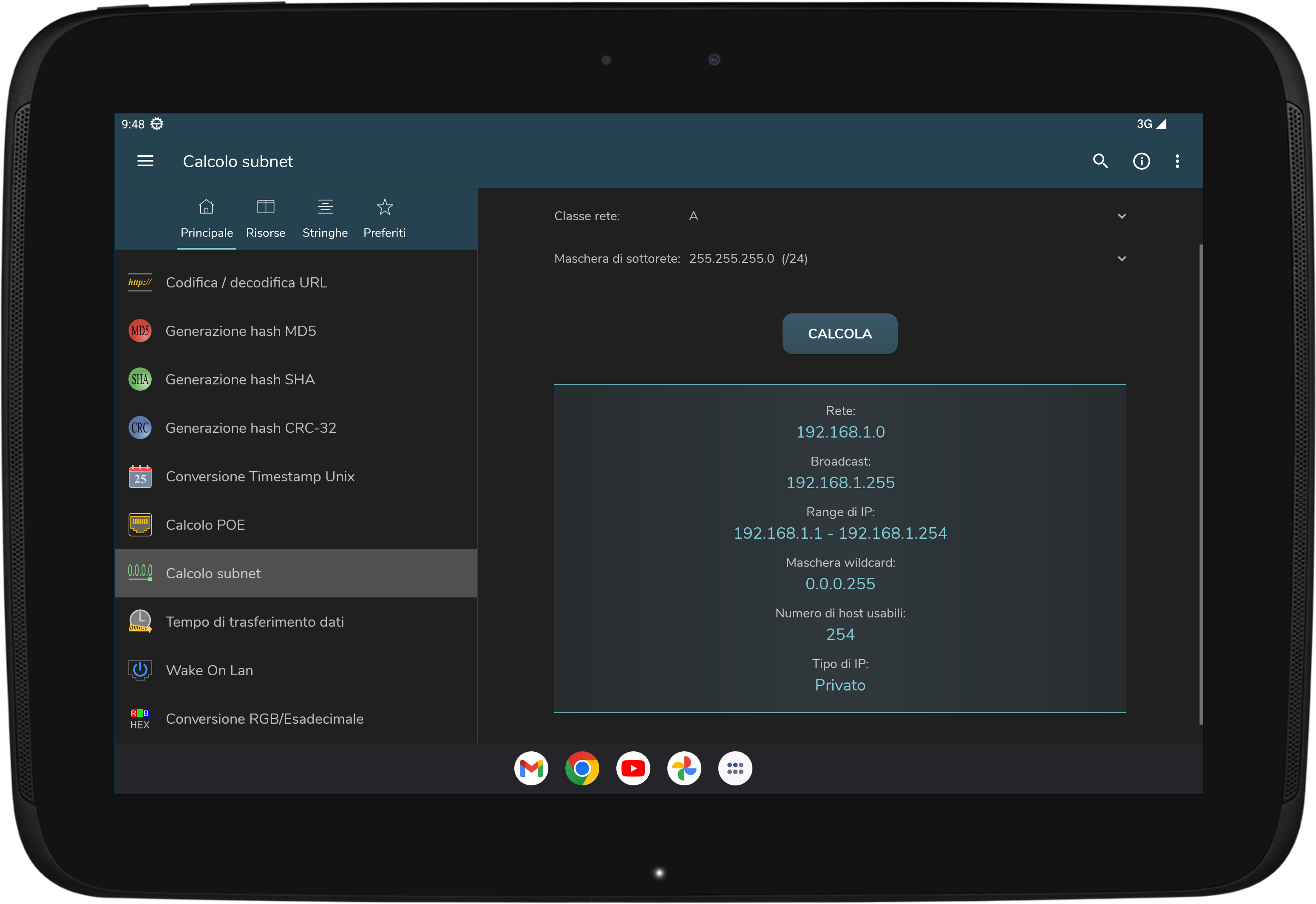1316x904 pixels.
Task: Expand the Classe rete dropdown arrow
Action: click(1121, 216)
